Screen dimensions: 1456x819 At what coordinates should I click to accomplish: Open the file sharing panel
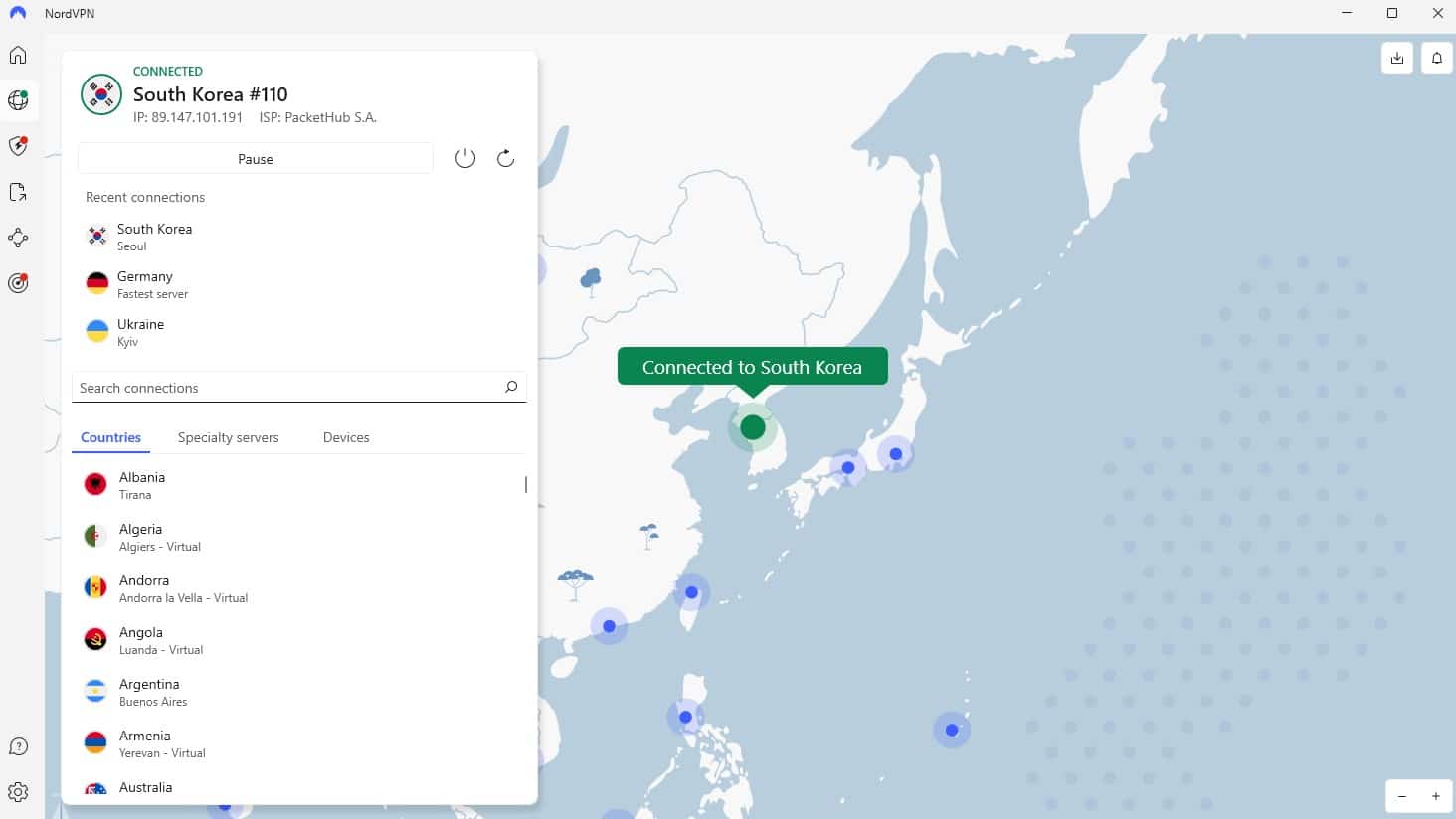[18, 191]
